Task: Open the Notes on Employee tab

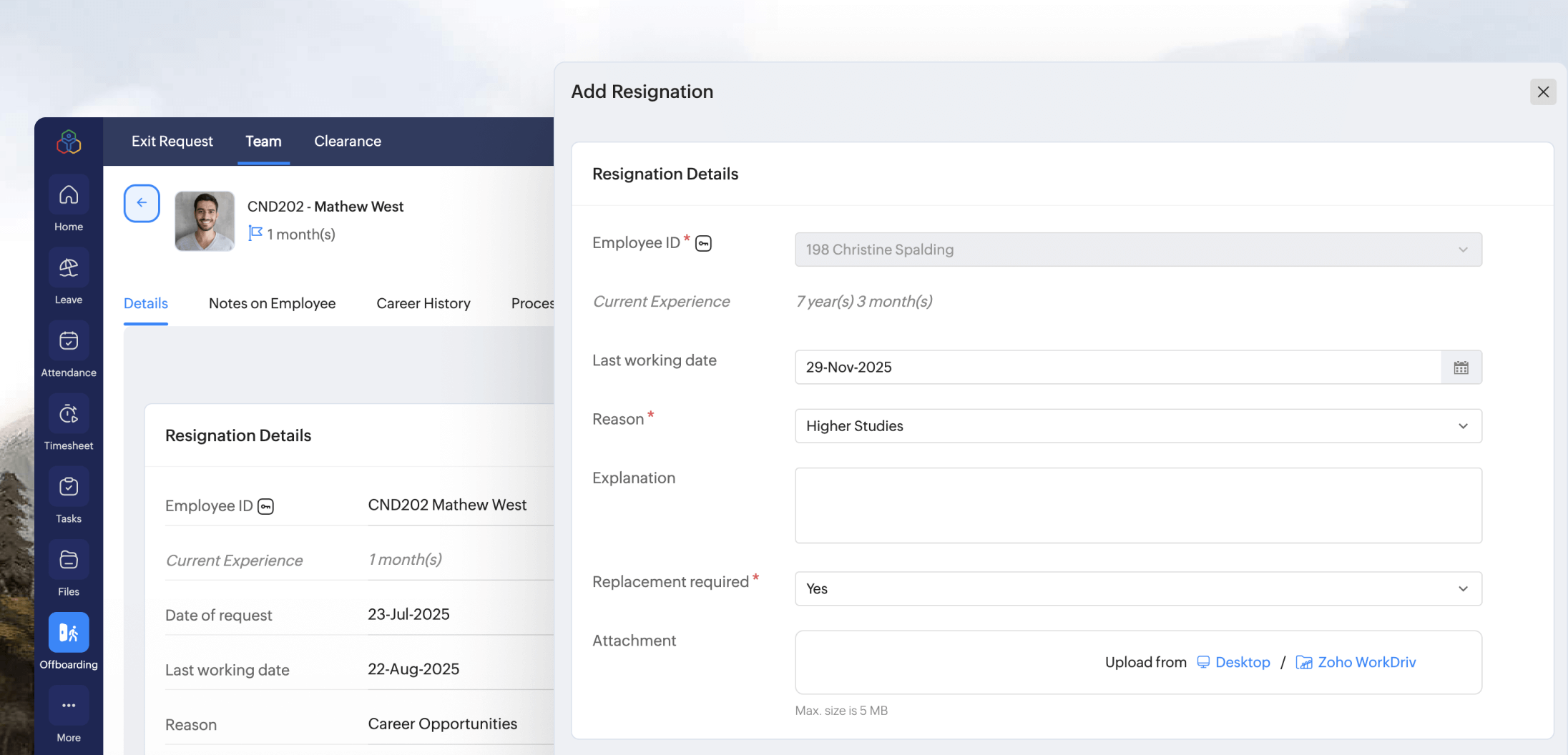Action: click(x=272, y=303)
